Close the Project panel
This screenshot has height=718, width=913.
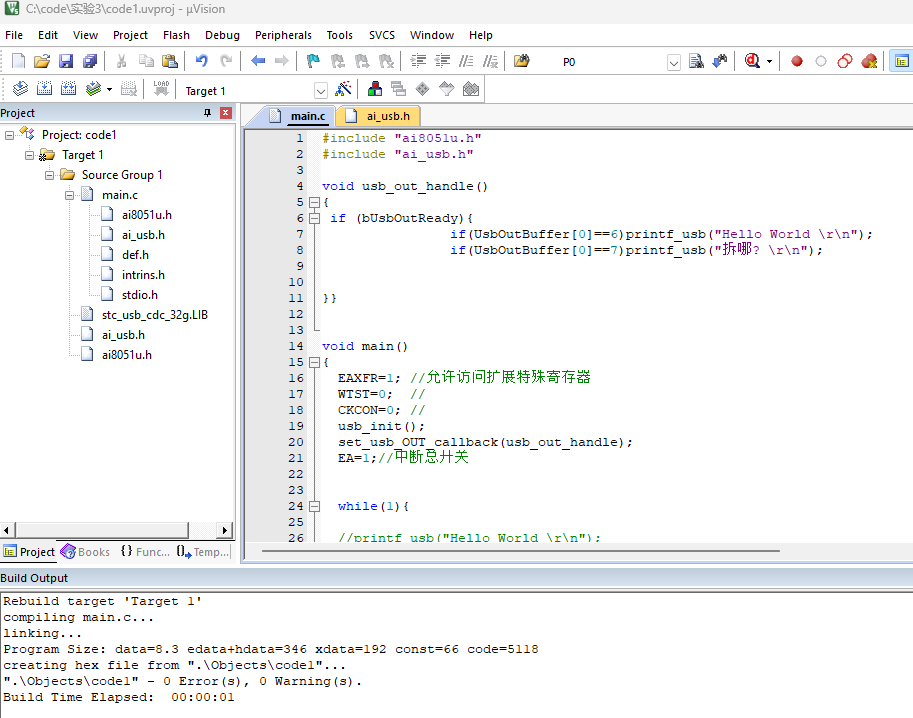[226, 113]
